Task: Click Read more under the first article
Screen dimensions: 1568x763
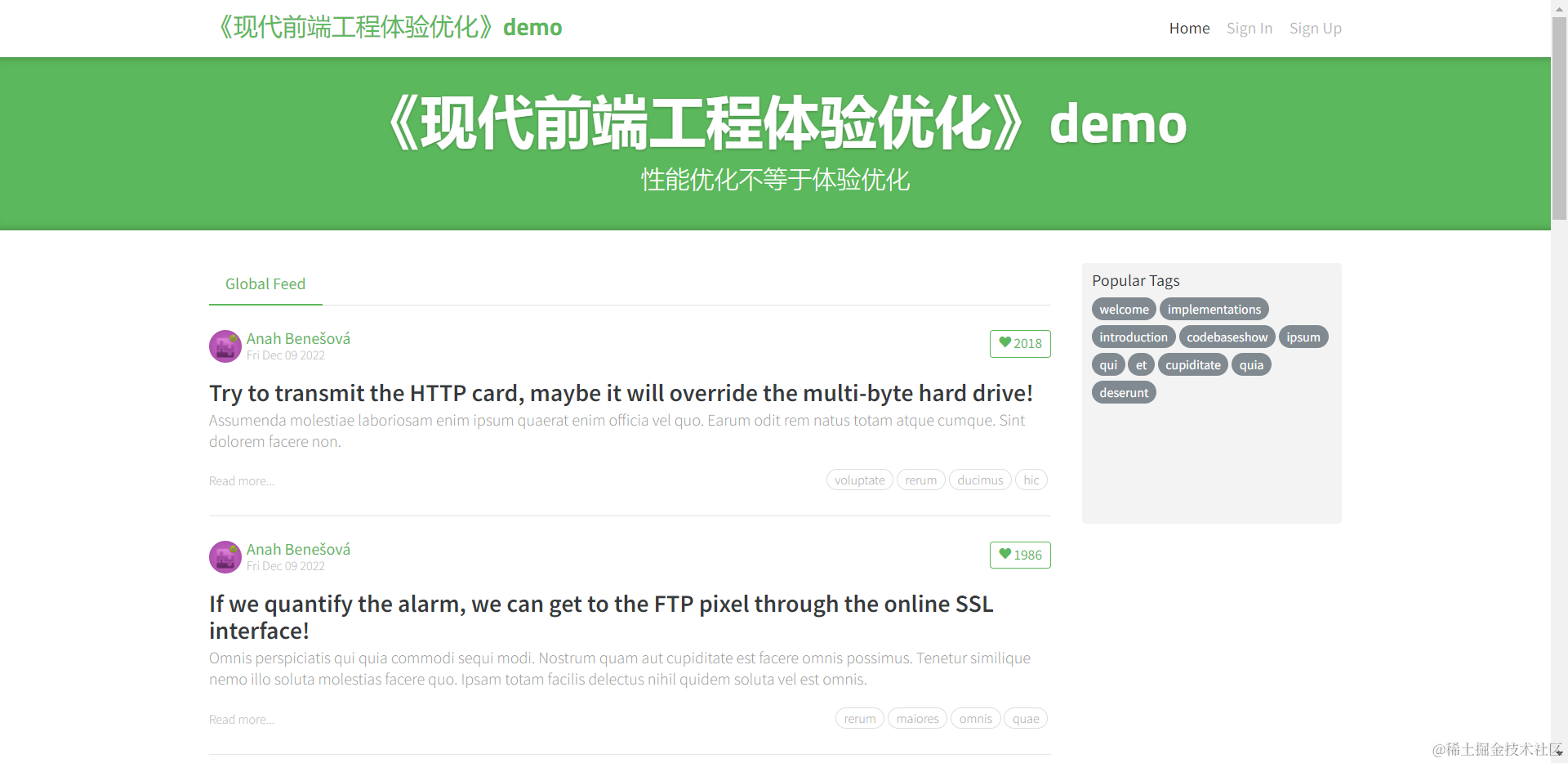Action: pyautogui.click(x=242, y=481)
